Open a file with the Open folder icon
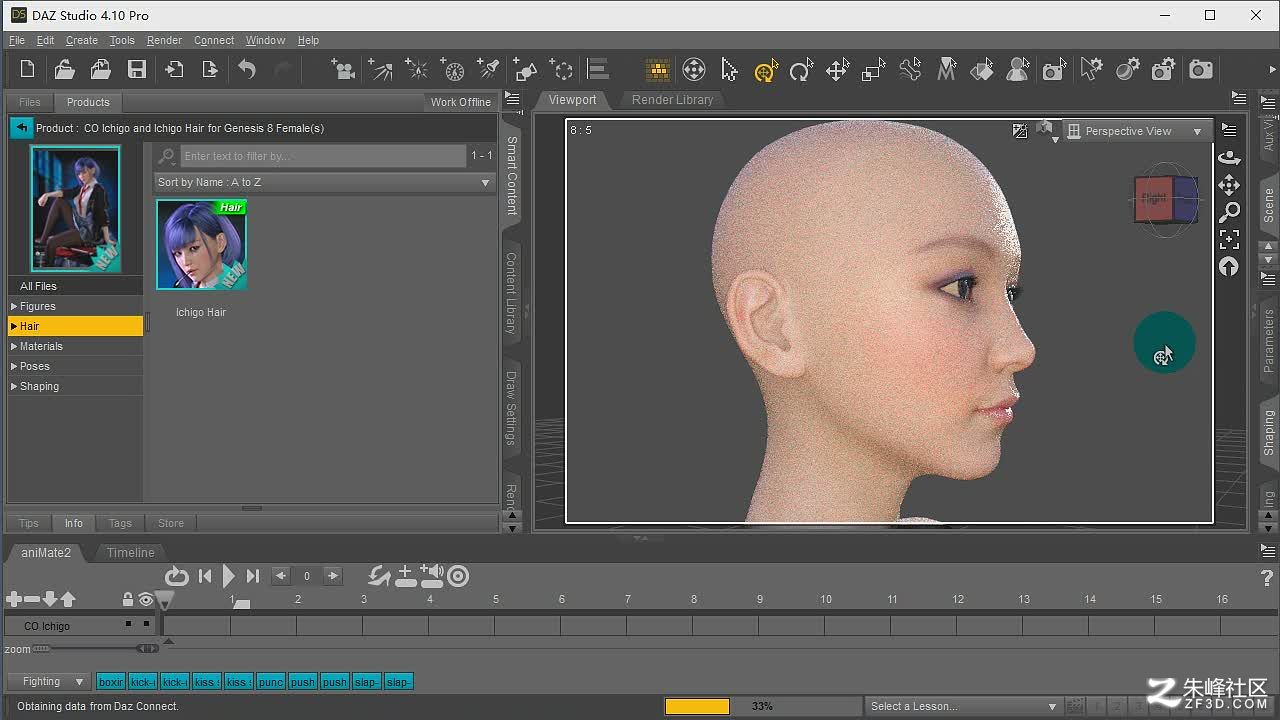Viewport: 1280px width, 720px height. click(x=64, y=69)
